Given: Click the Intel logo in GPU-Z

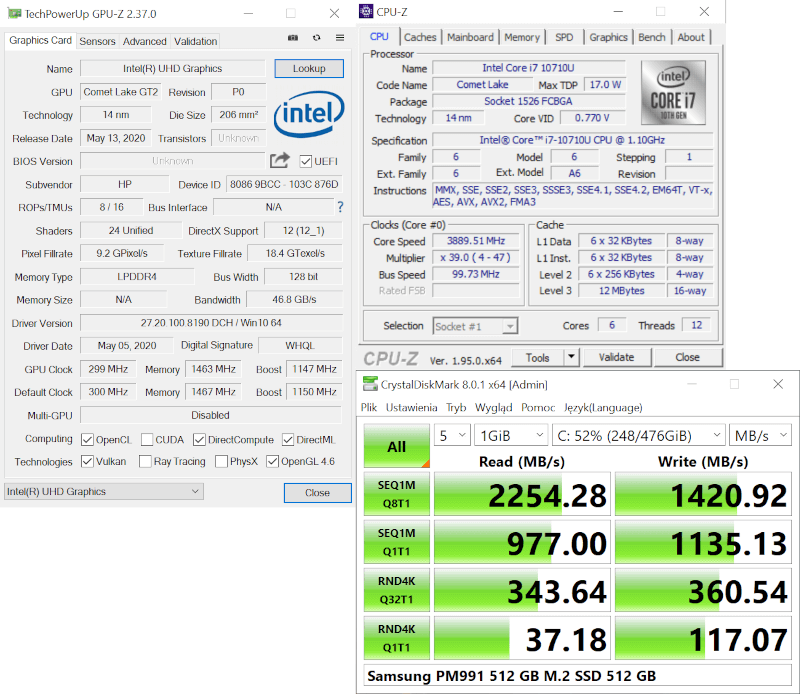Looking at the screenshot, I should [309, 114].
